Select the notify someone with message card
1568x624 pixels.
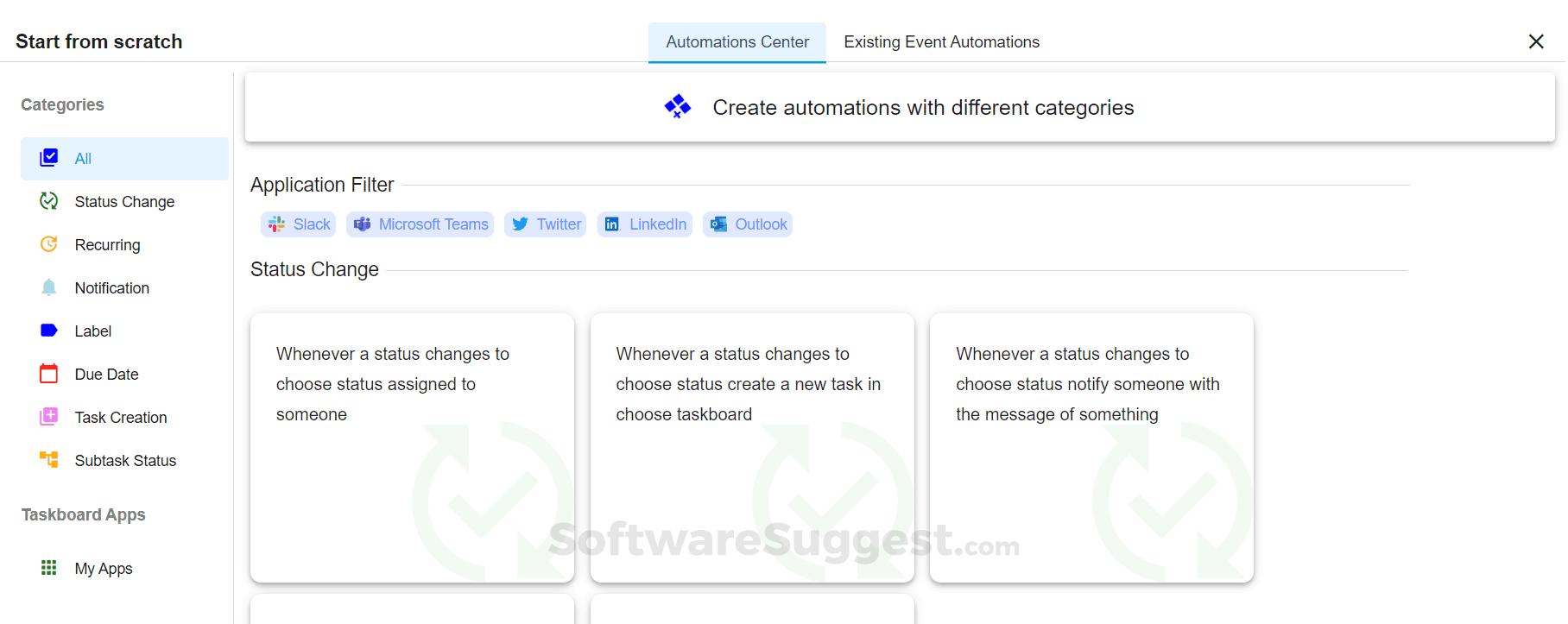pos(1091,447)
